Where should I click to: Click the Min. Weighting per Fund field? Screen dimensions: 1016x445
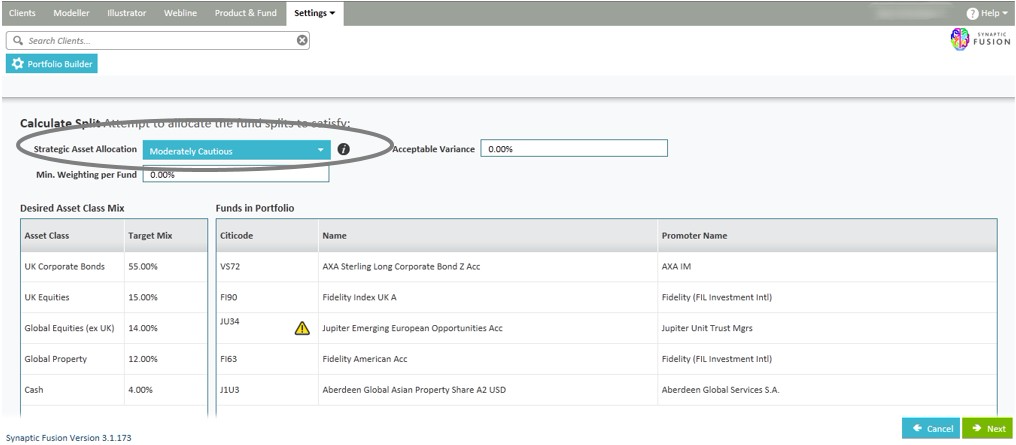pos(236,174)
